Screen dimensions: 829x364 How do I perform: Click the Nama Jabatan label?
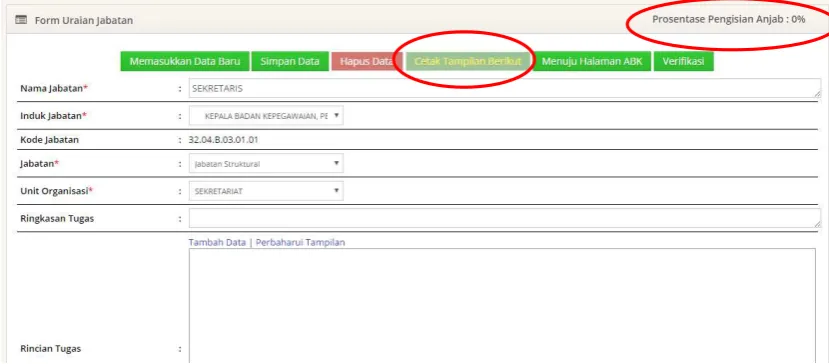tap(53, 88)
